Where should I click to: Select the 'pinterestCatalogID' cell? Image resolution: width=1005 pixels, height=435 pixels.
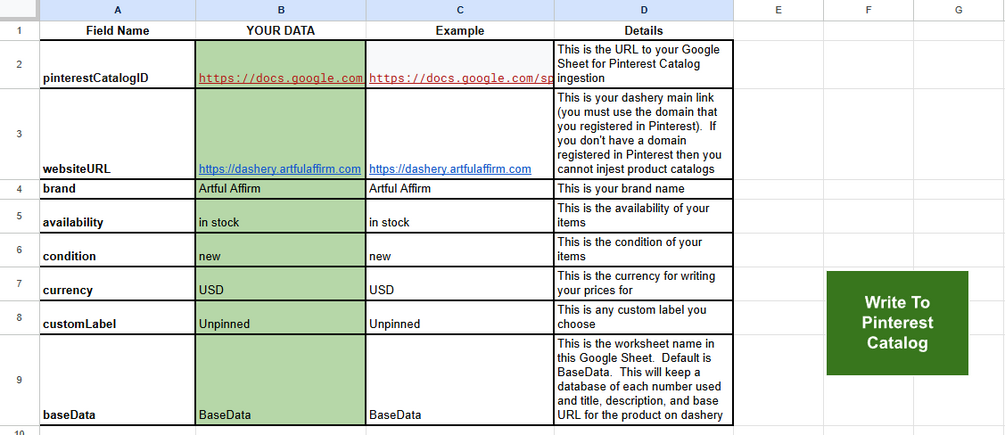[x=118, y=64]
